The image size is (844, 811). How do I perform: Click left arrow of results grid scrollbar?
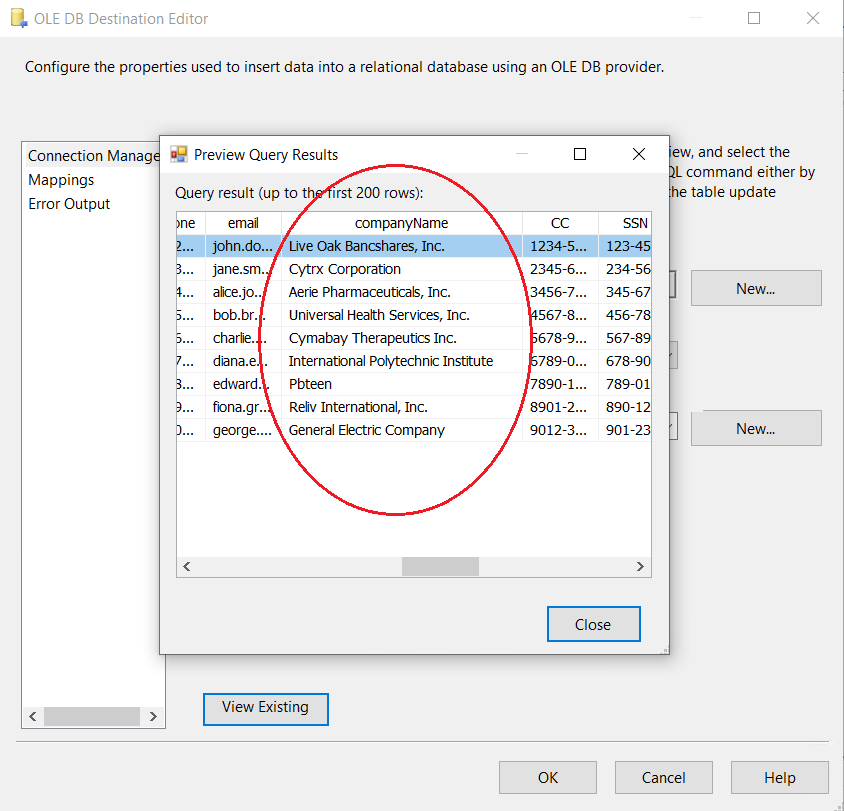tap(187, 567)
